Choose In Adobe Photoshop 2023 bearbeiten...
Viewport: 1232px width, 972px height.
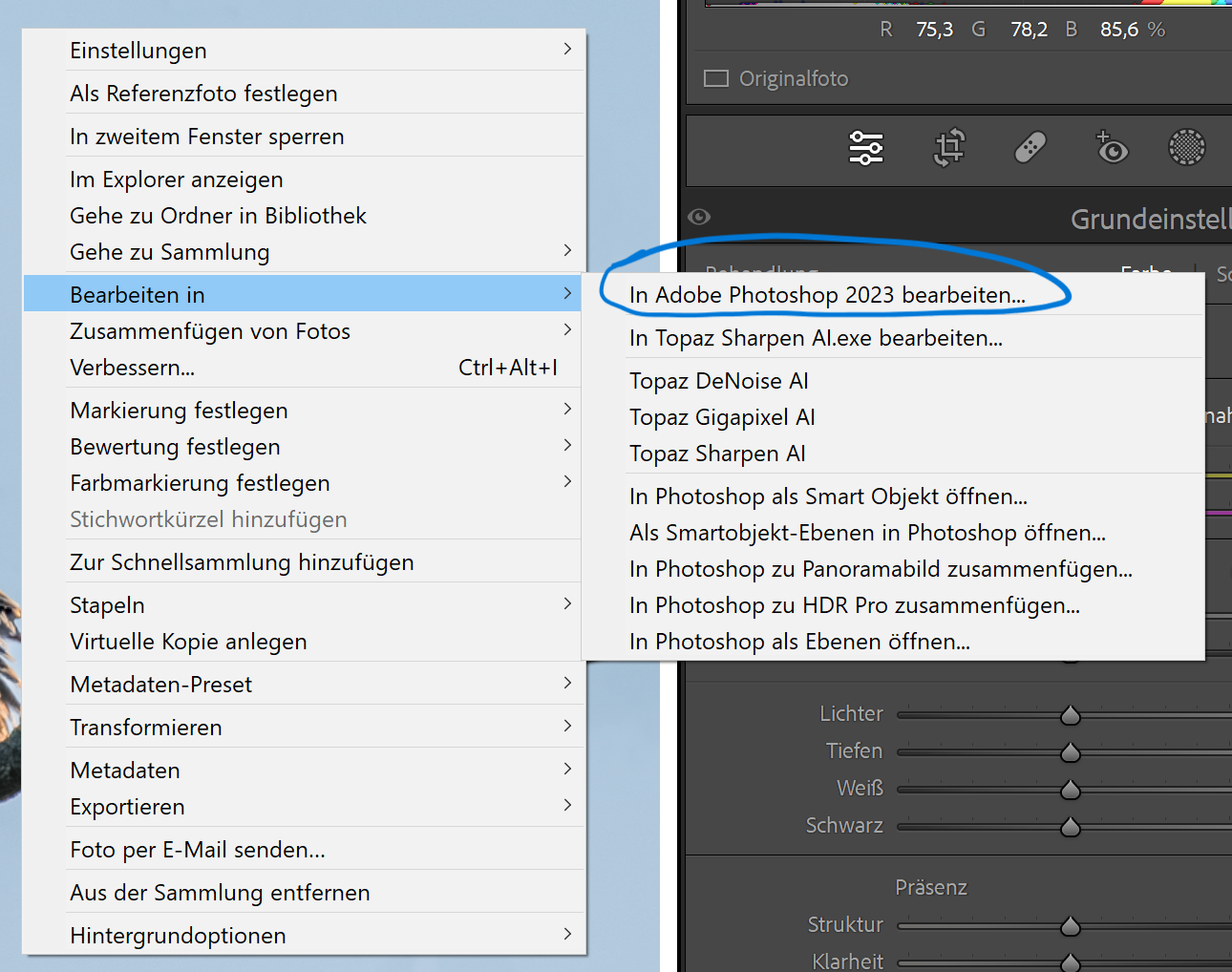[894, 295]
